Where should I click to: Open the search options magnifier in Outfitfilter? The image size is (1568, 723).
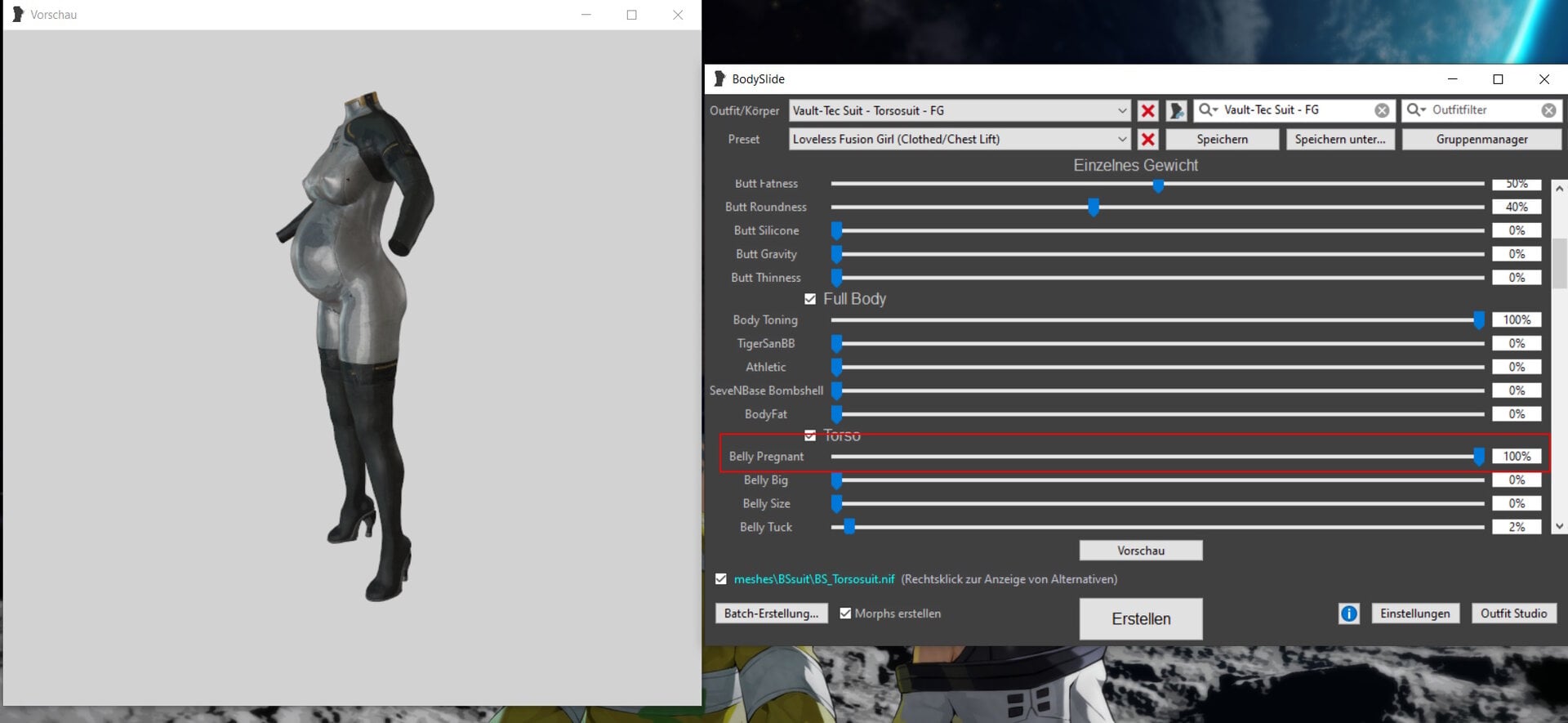tap(1416, 109)
